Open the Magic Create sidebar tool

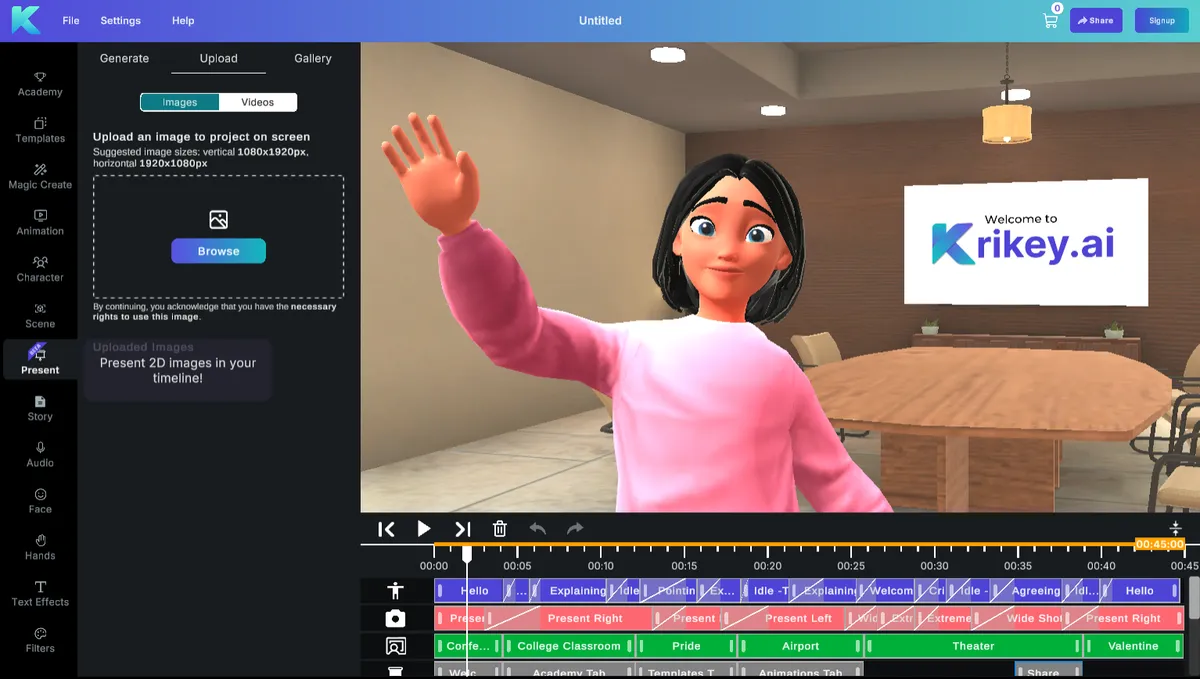[x=40, y=176]
